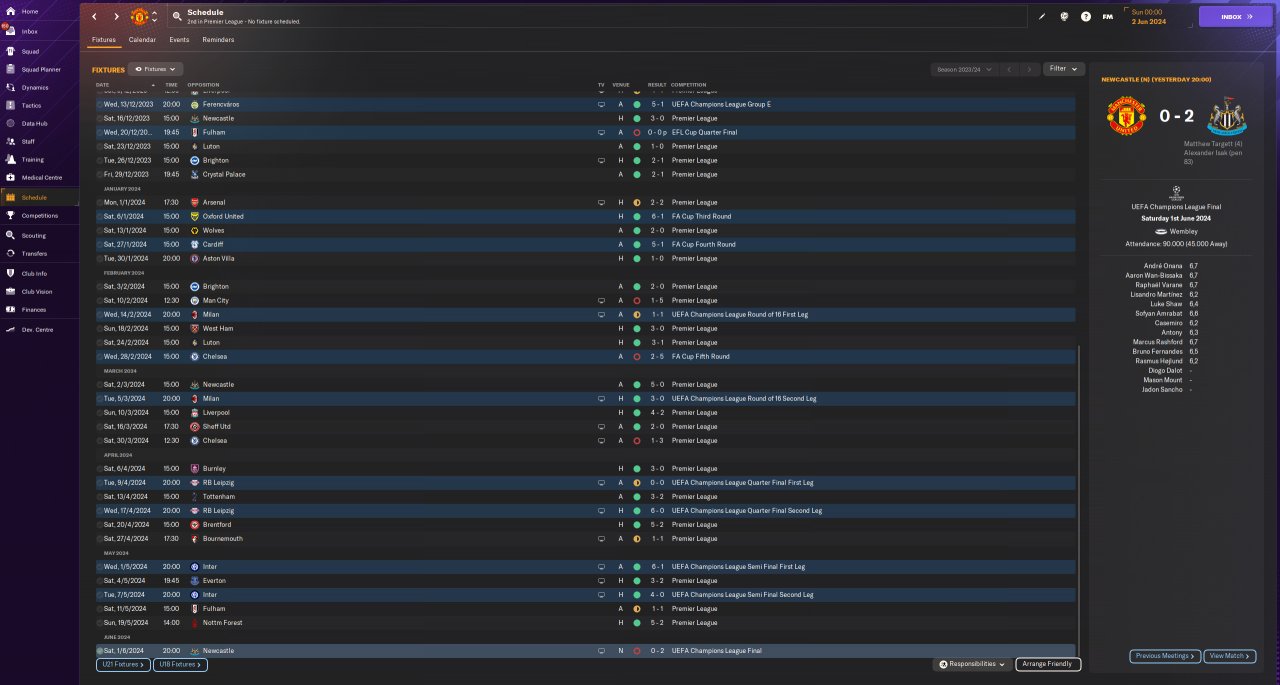Open U18 Fixtures
The height and width of the screenshot is (685, 1280).
[181, 664]
